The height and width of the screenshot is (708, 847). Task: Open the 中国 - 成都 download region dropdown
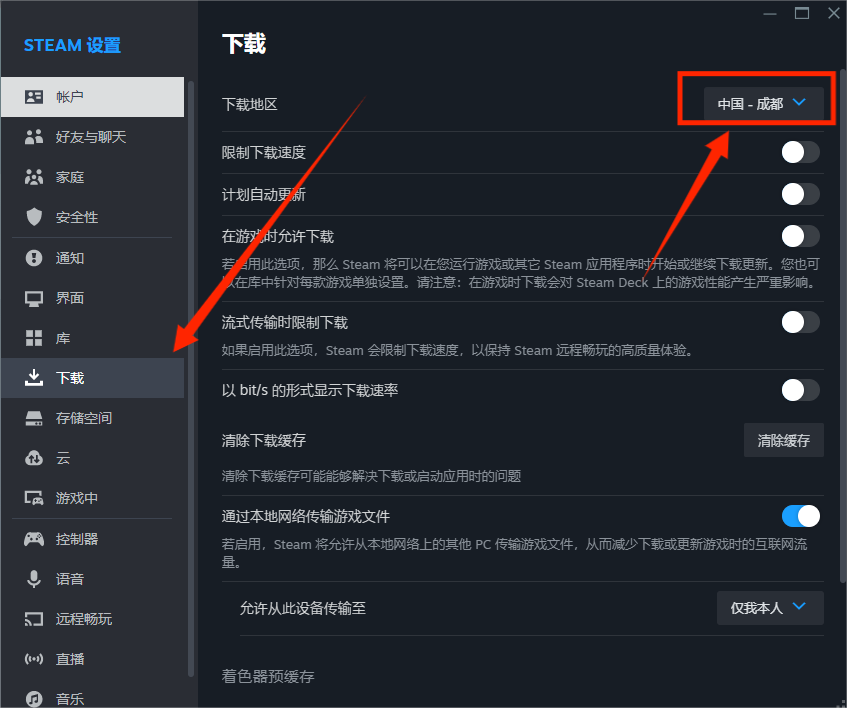tap(763, 103)
